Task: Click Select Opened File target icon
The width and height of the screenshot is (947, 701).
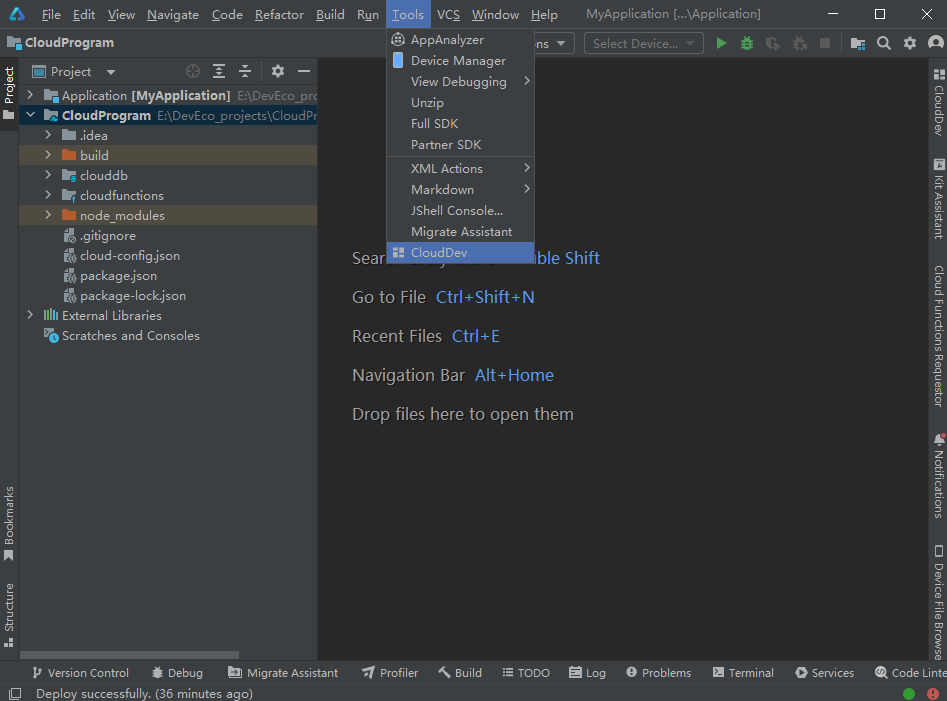Action: (193, 72)
